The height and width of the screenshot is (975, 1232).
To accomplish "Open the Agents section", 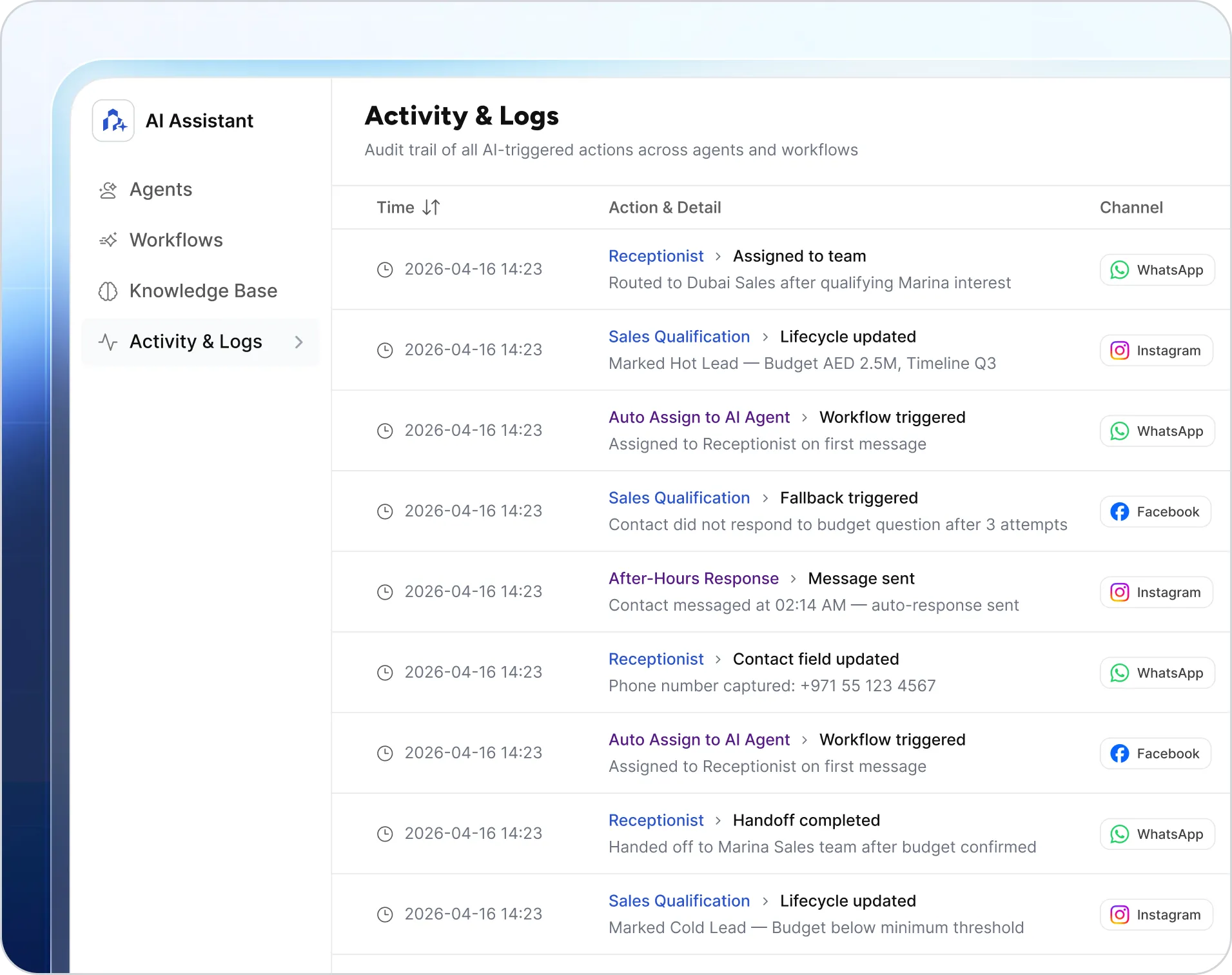I will 161,190.
